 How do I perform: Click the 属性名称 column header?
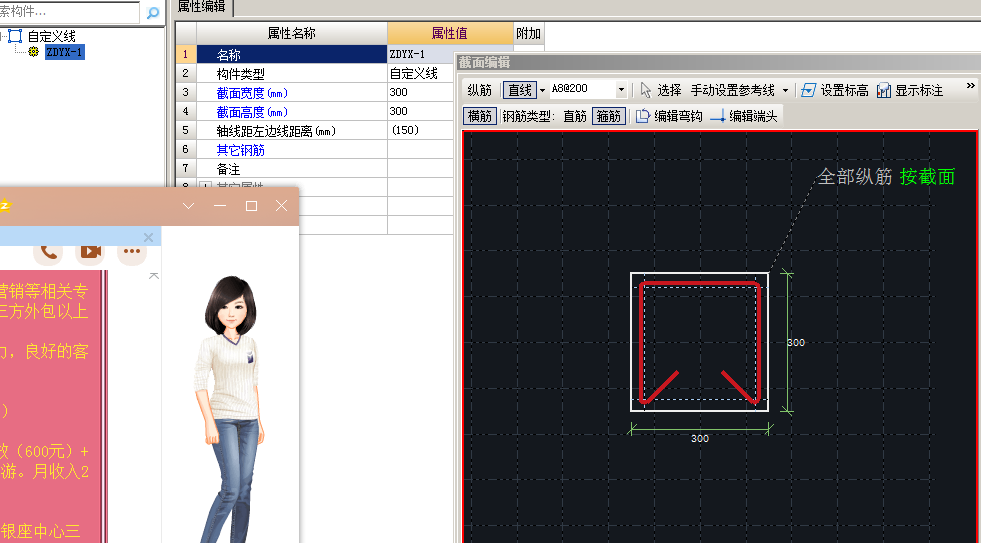292,33
